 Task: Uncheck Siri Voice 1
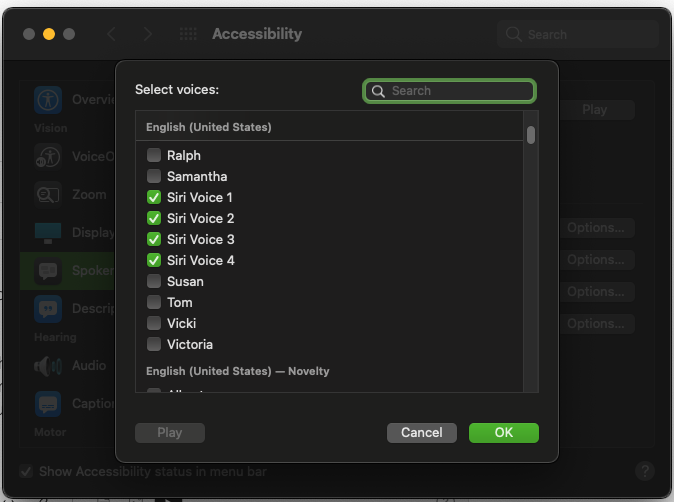pyautogui.click(x=154, y=197)
